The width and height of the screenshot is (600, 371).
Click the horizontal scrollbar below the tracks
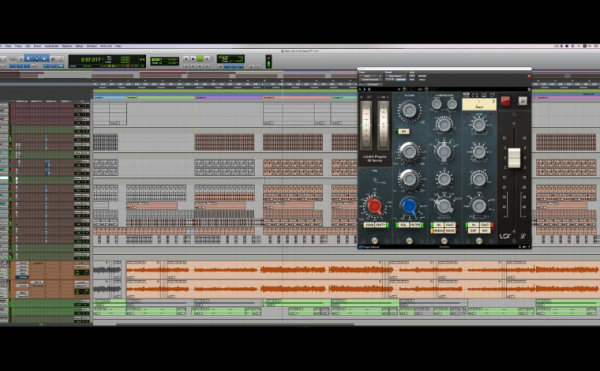[235, 324]
